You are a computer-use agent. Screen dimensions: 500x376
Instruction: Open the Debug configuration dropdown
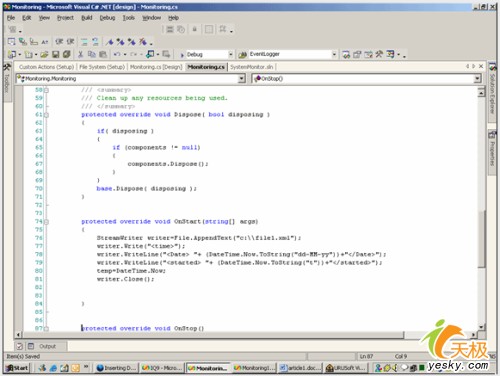[231, 54]
